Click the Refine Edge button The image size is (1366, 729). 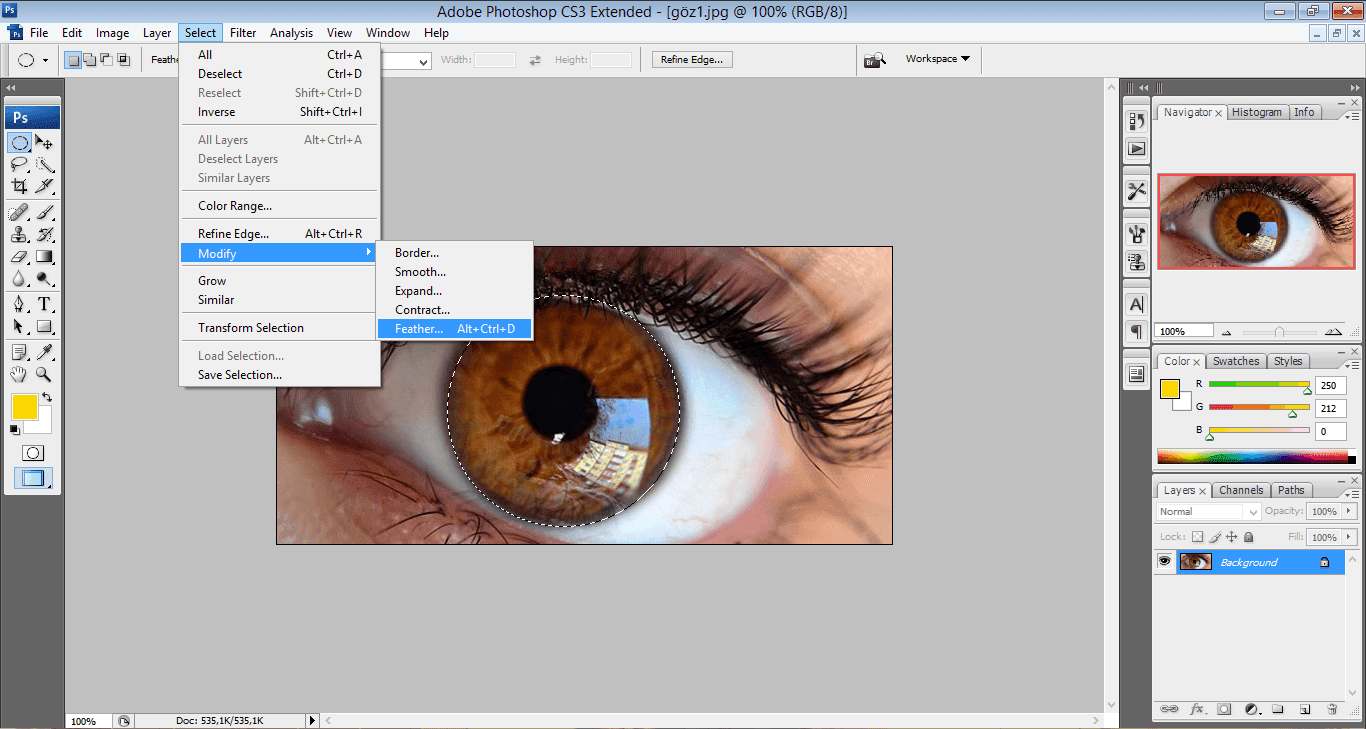[691, 60]
